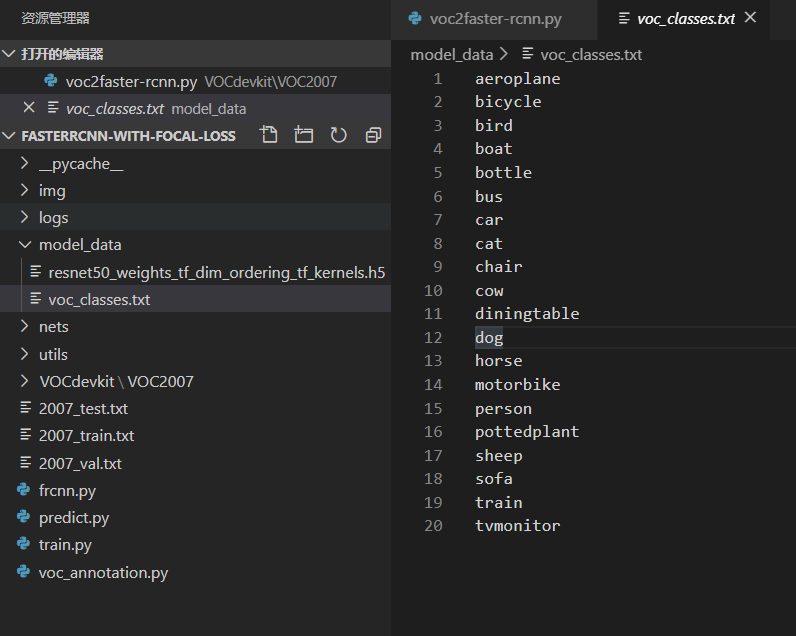Click line number 19 in the gutter
The width and height of the screenshot is (796, 636).
point(433,502)
